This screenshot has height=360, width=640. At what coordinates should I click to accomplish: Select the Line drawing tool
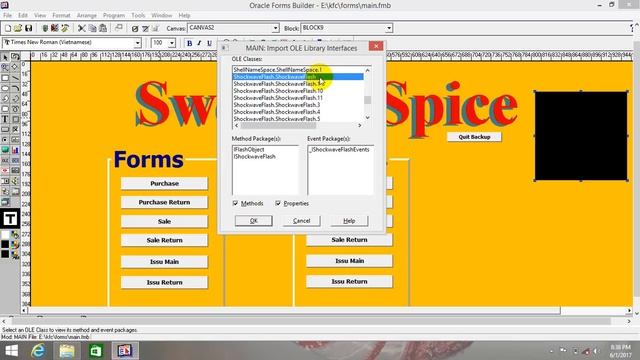pyautogui.click(x=15, y=78)
